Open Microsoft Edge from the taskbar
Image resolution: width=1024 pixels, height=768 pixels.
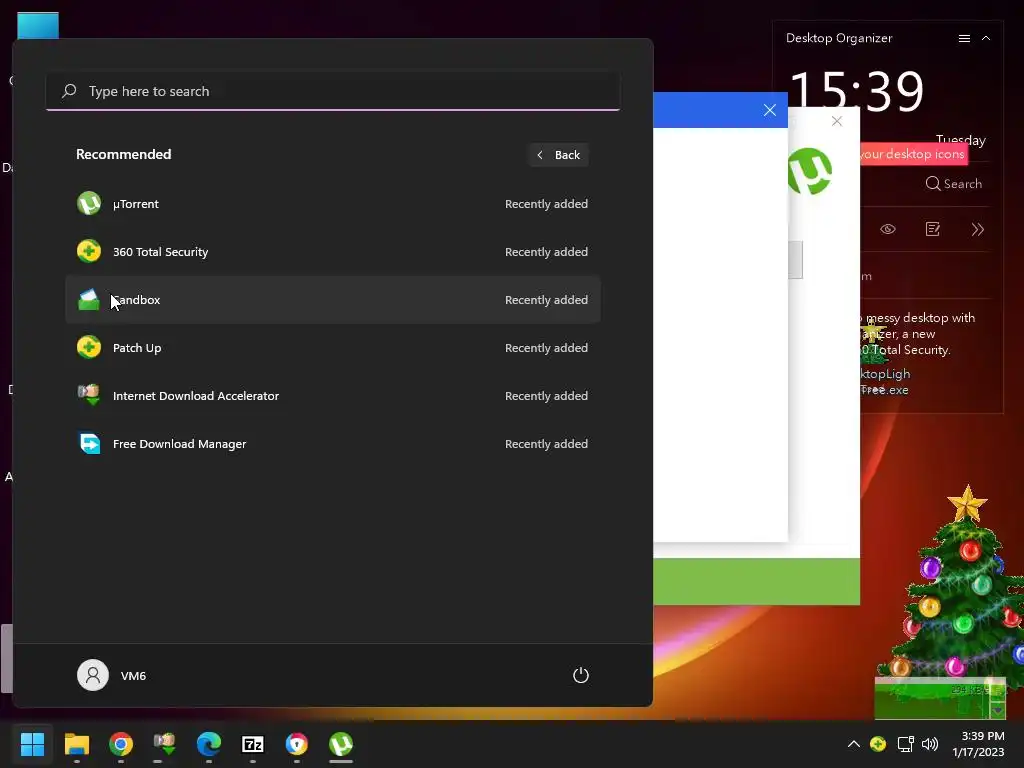tap(209, 744)
